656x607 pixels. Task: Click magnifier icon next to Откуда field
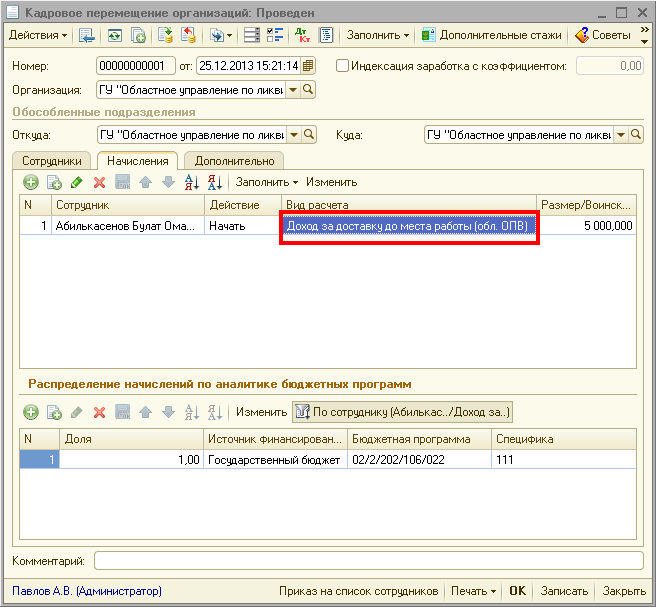point(308,135)
